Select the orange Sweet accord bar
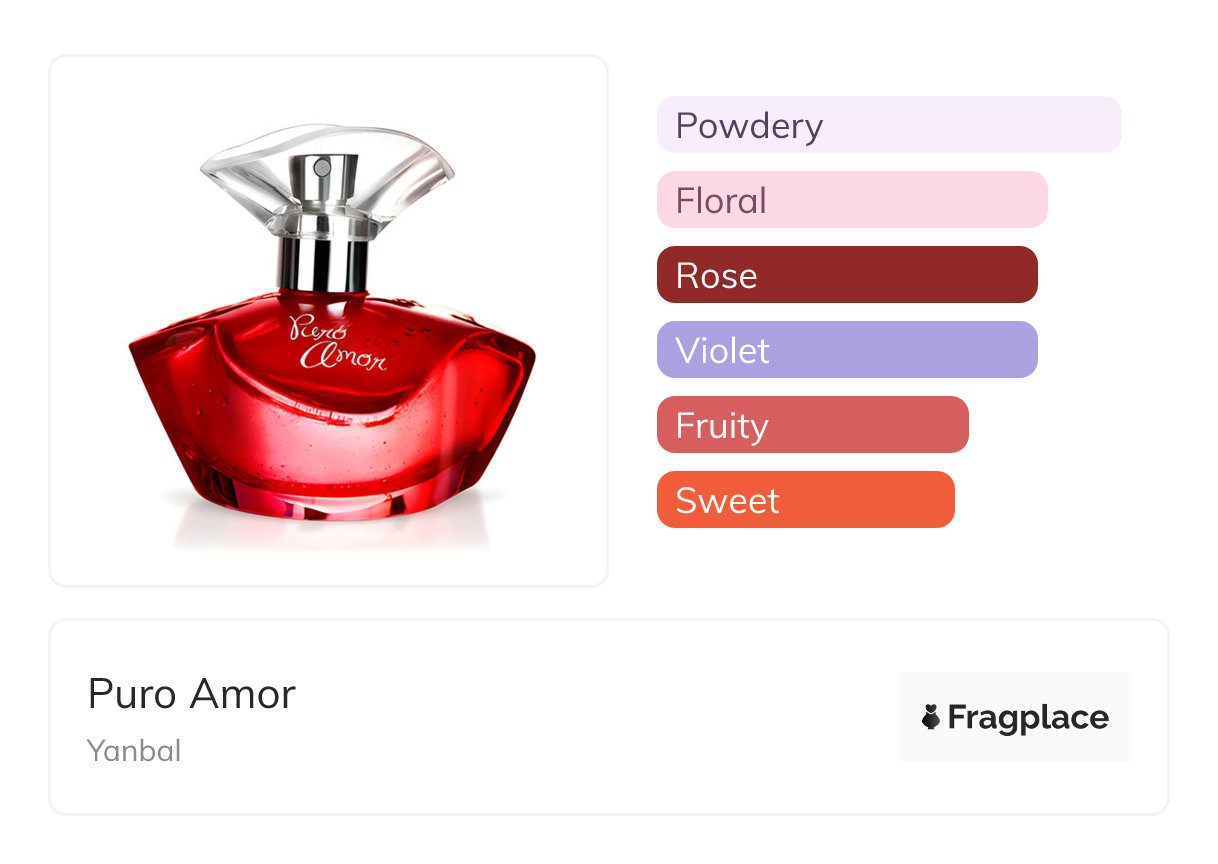This screenshot has height=864, width=1218. tap(806, 500)
